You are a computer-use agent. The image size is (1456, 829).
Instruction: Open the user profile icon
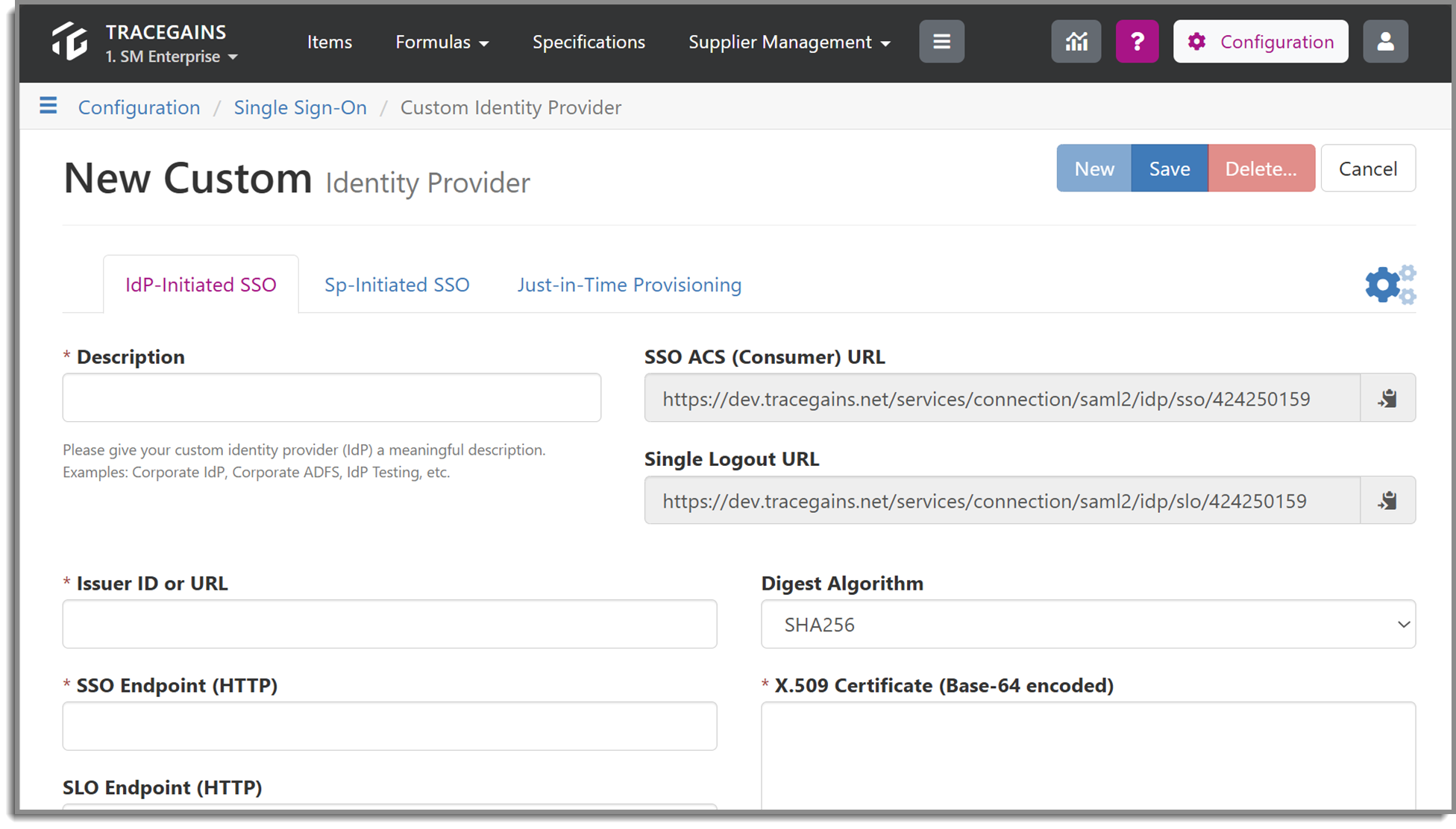(x=1385, y=42)
